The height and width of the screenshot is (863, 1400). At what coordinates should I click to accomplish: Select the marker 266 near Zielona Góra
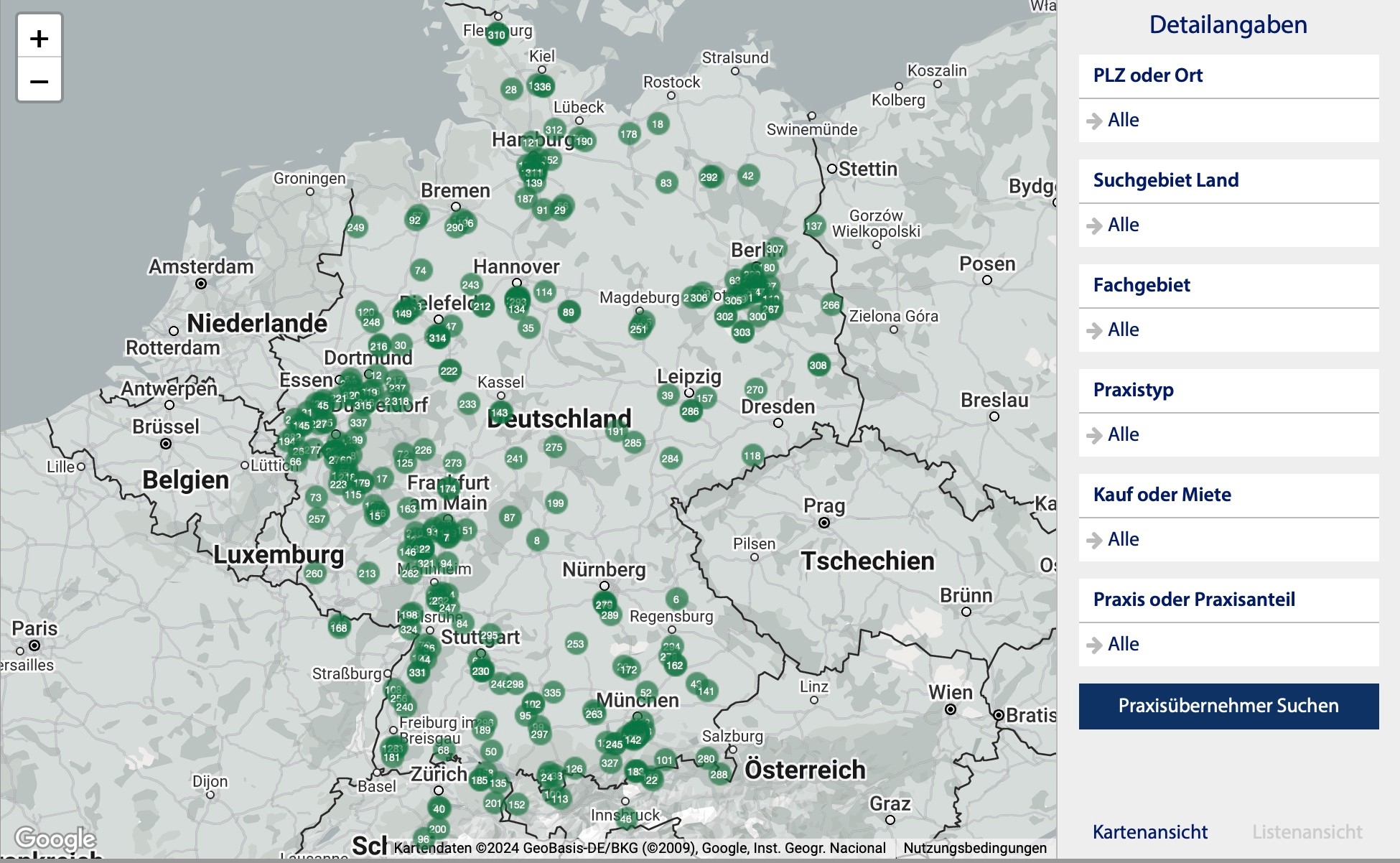coord(831,304)
